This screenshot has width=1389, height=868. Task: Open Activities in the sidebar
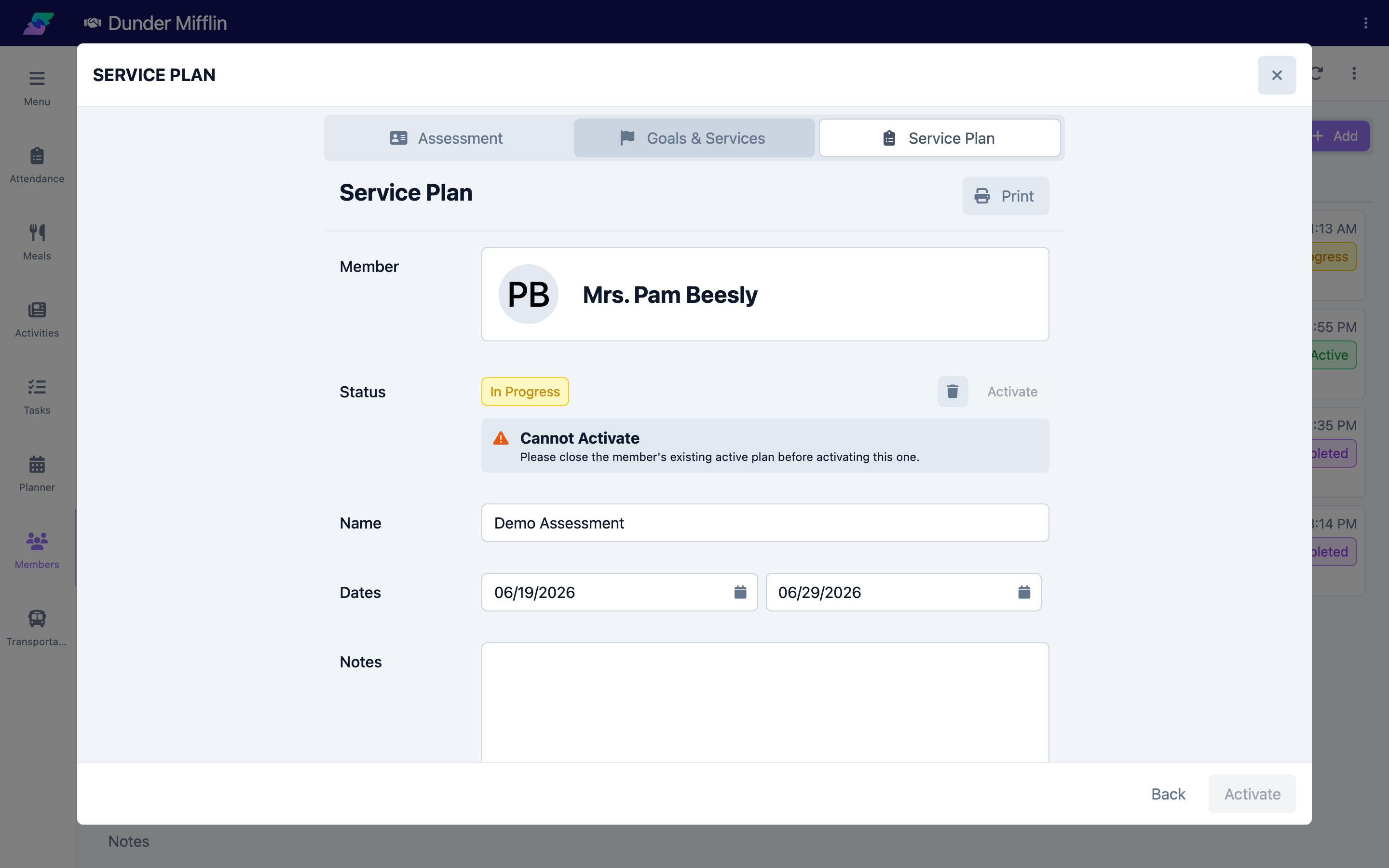click(x=37, y=320)
